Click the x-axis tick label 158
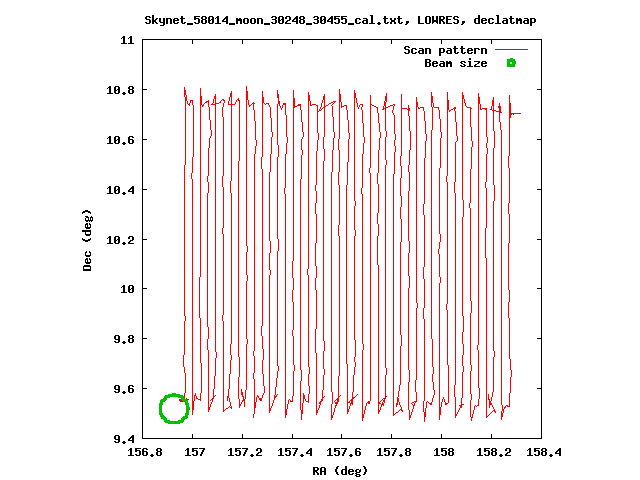The height and width of the screenshot is (480, 640). [x=443, y=452]
